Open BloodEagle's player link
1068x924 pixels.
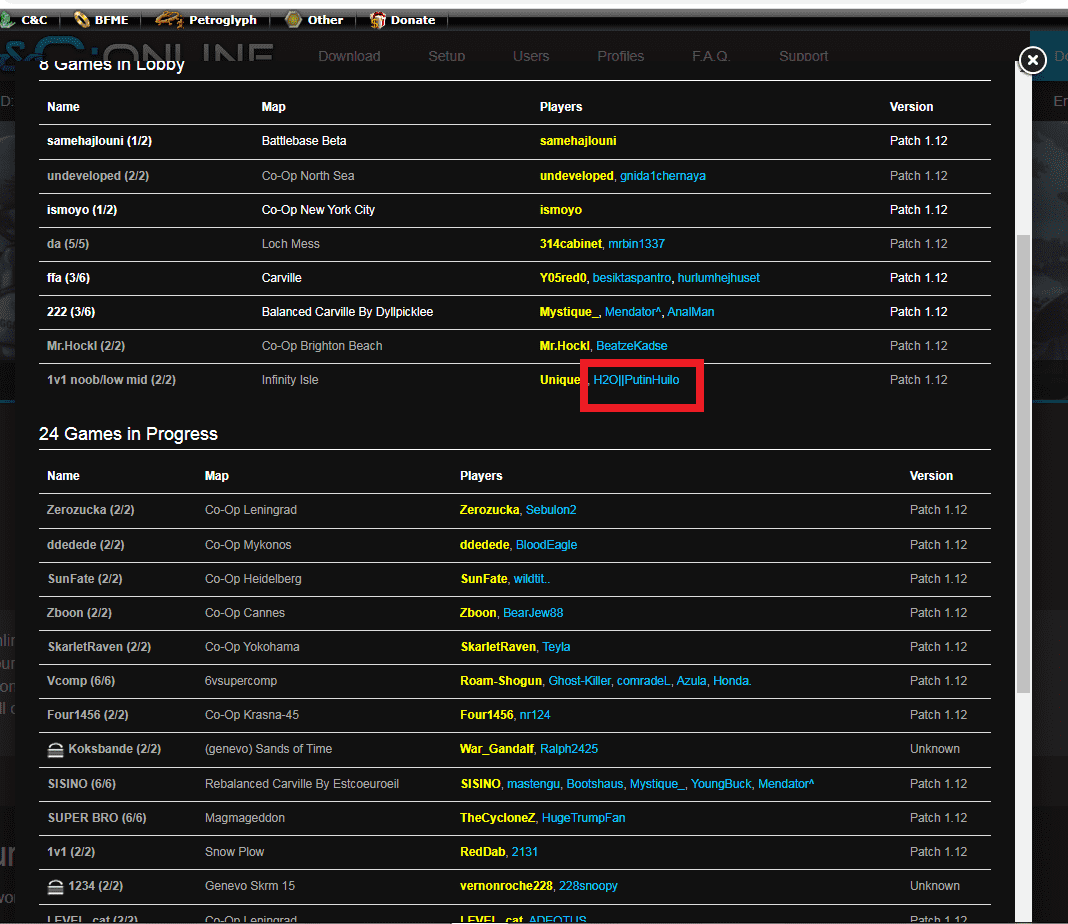click(546, 545)
